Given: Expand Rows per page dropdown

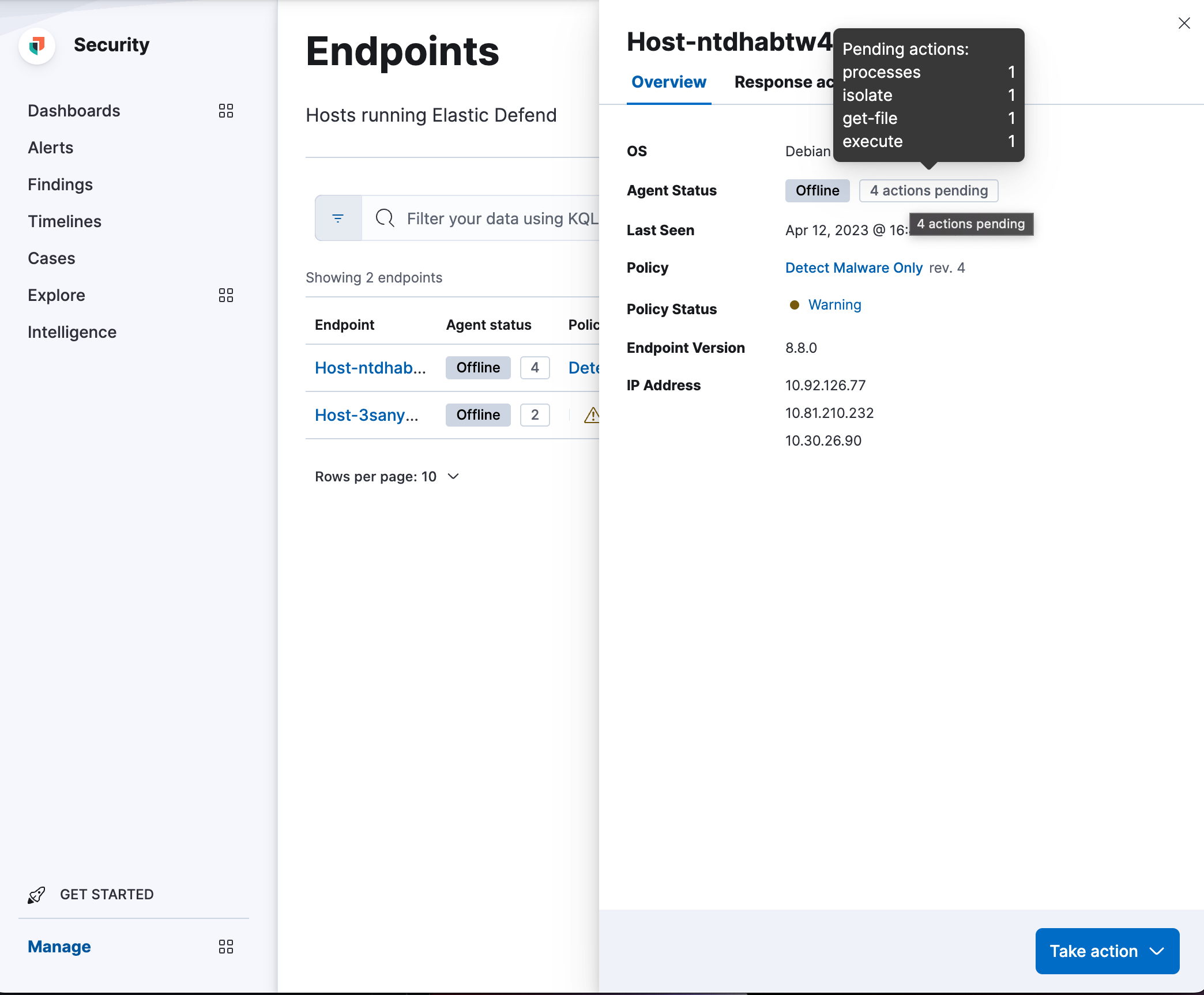Looking at the screenshot, I should (x=387, y=477).
